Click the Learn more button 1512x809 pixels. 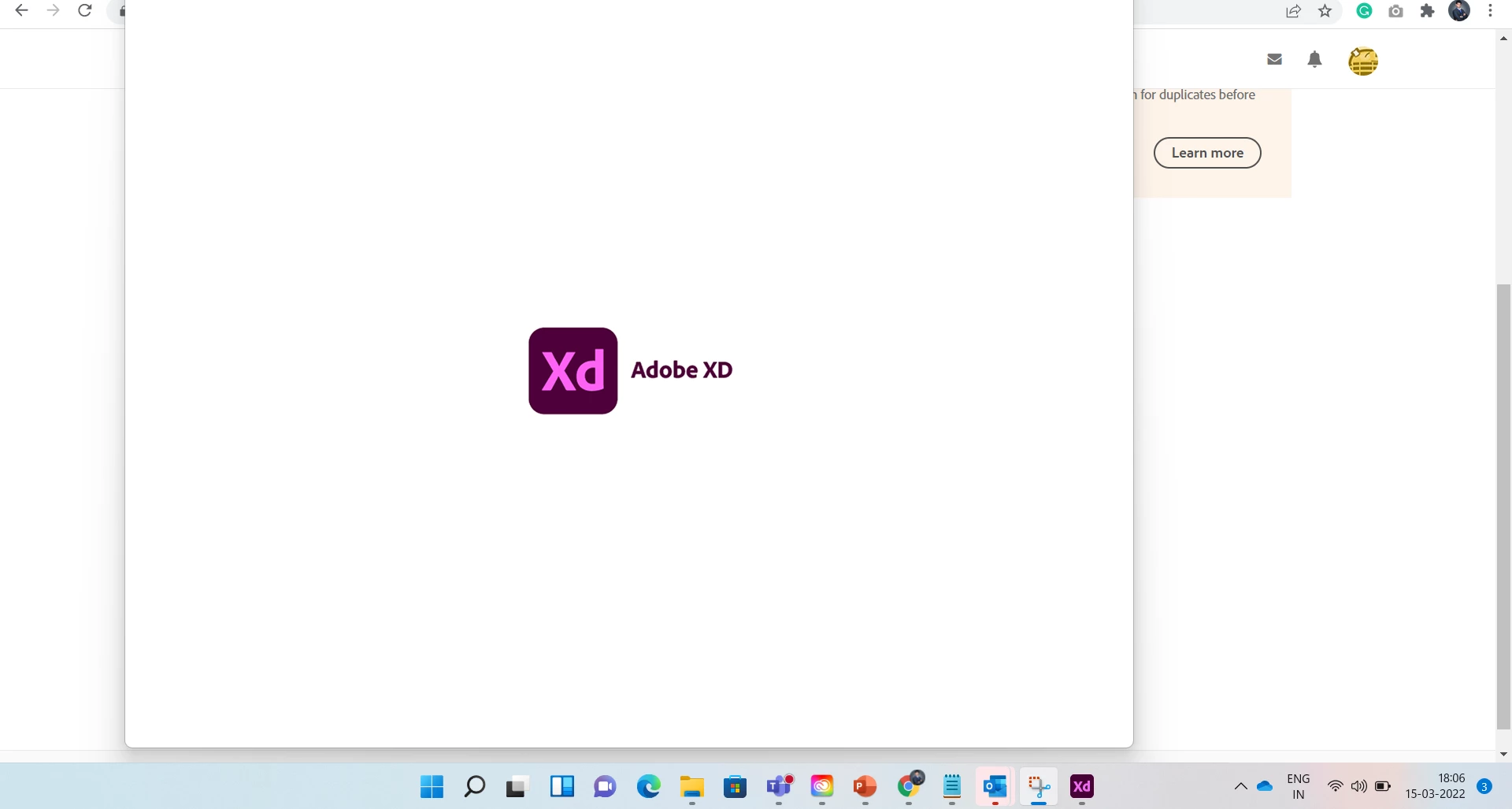click(1207, 153)
